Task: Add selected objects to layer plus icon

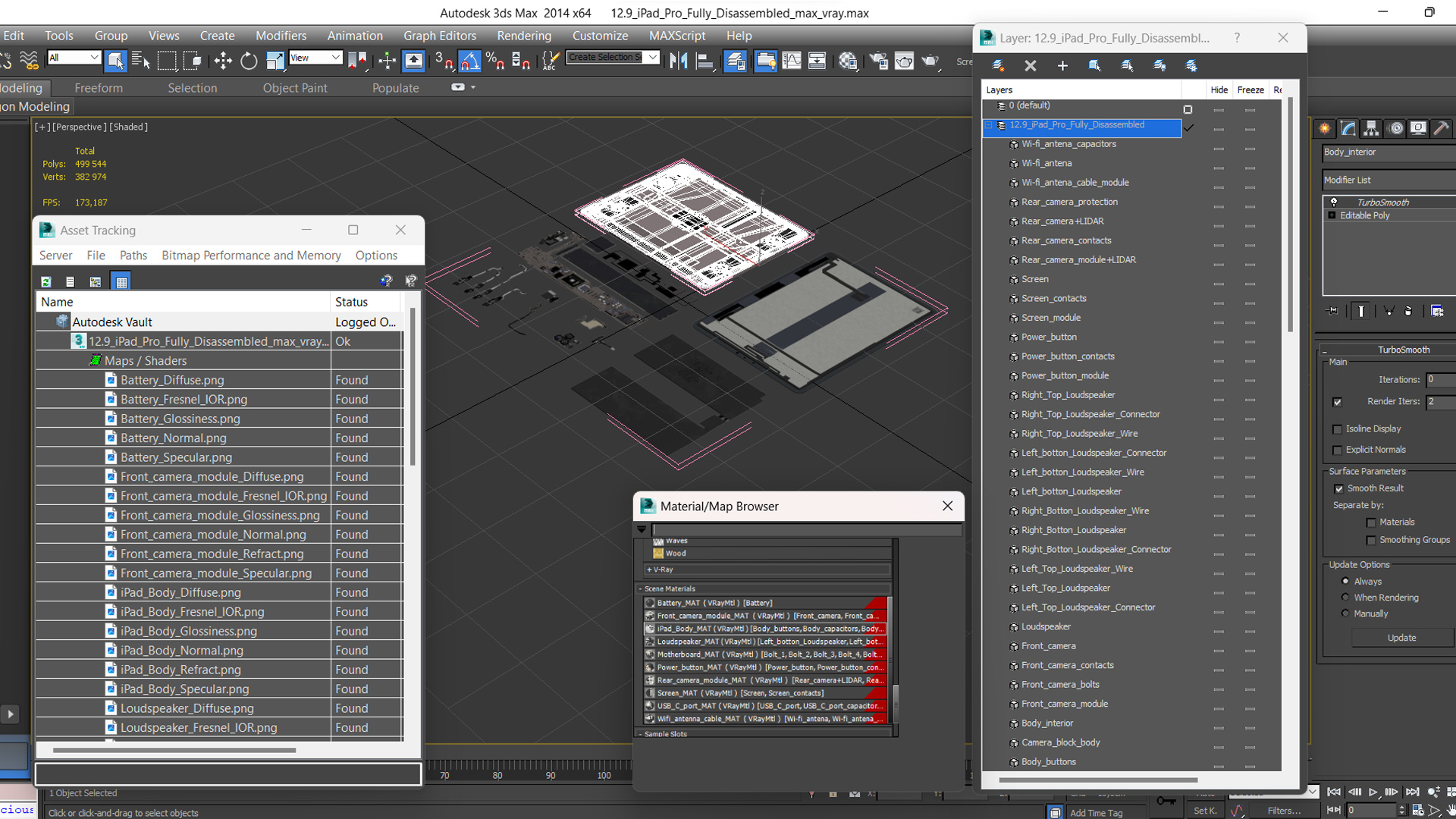Action: pyautogui.click(x=1062, y=66)
